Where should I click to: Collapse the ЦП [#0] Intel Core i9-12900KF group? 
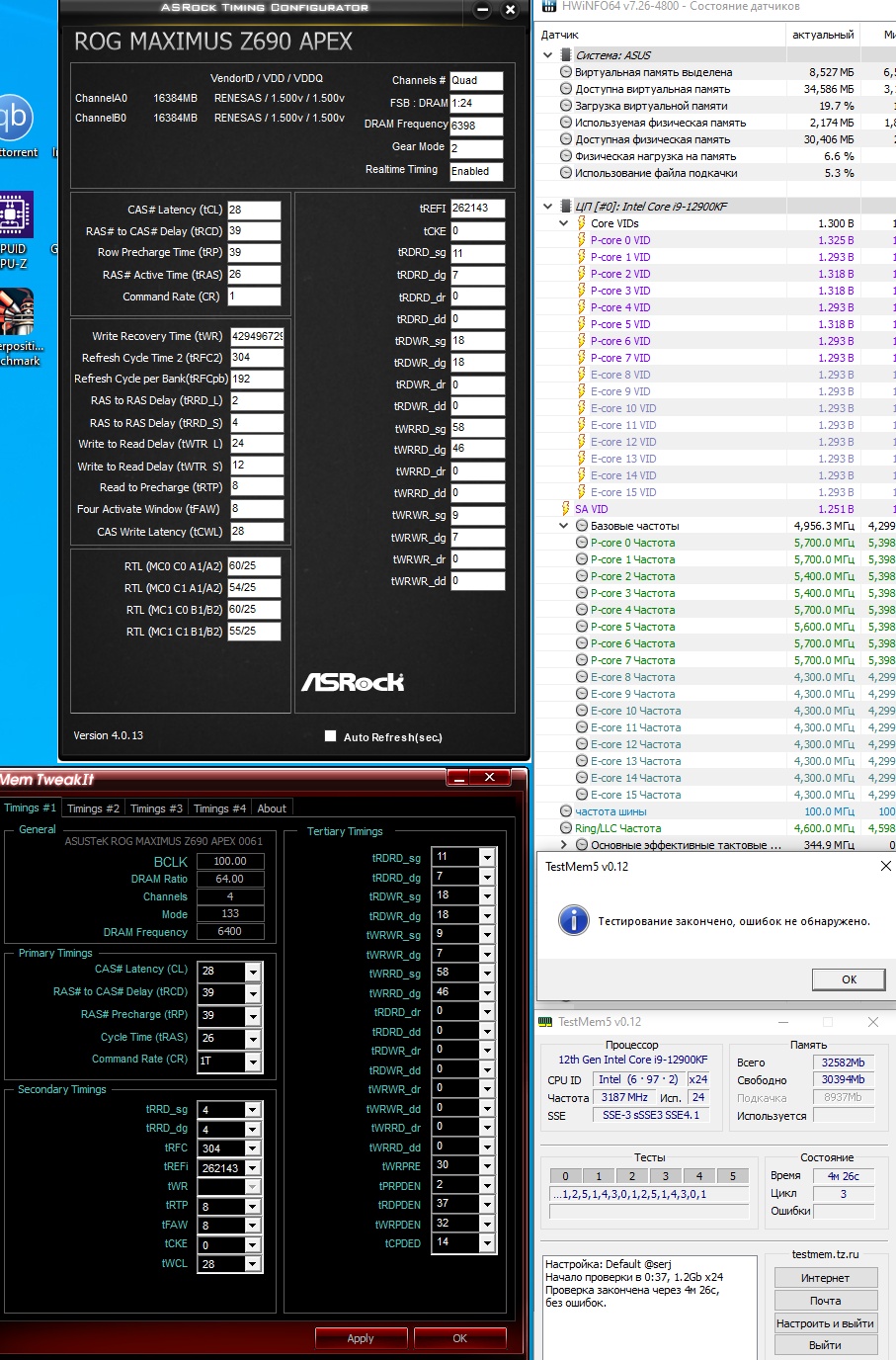(548, 207)
